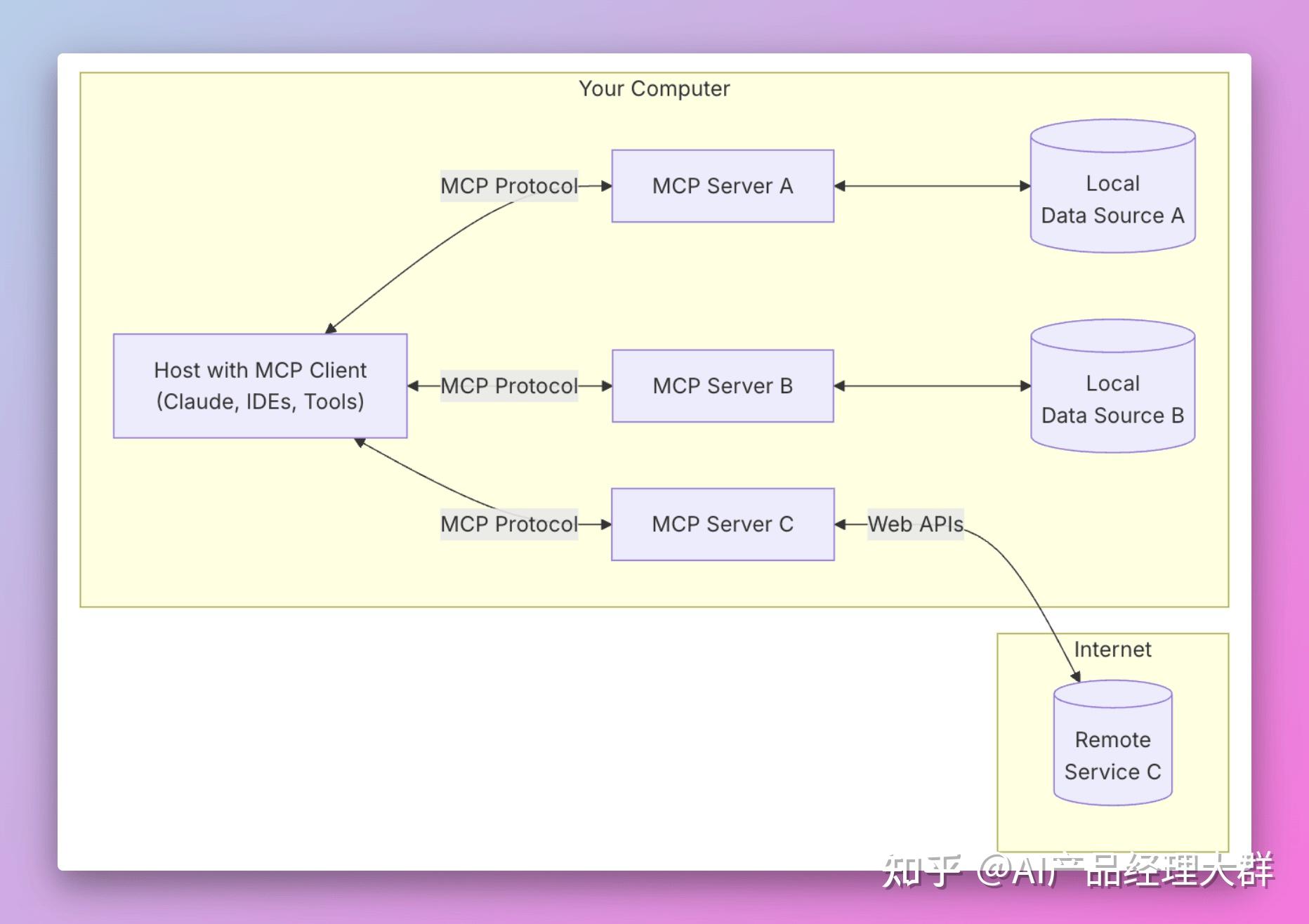Select the Local Data Source B cylinder

(x=1112, y=386)
